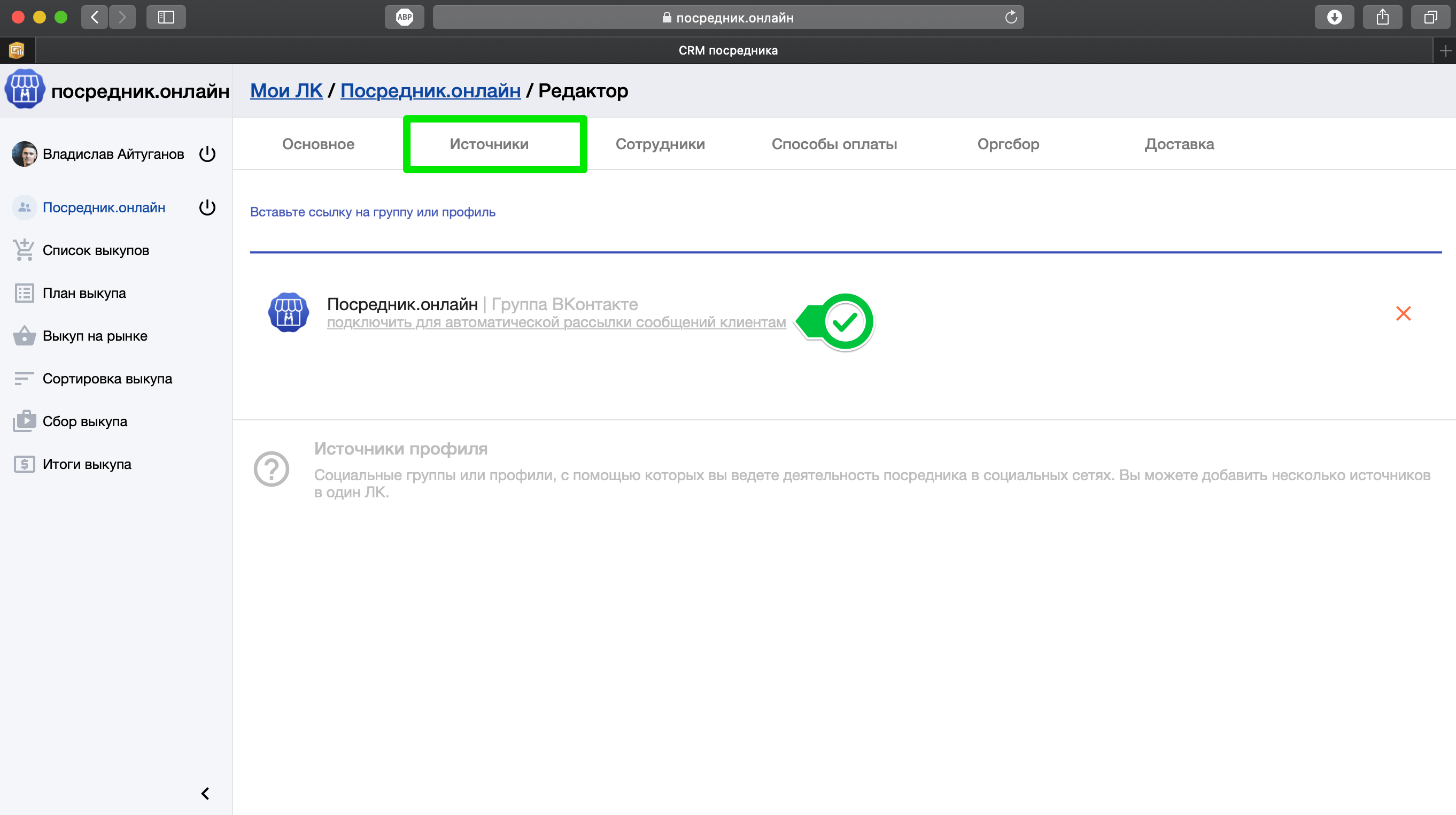Open Итоги выкупа dollar icon
1456x815 pixels.
[x=24, y=464]
